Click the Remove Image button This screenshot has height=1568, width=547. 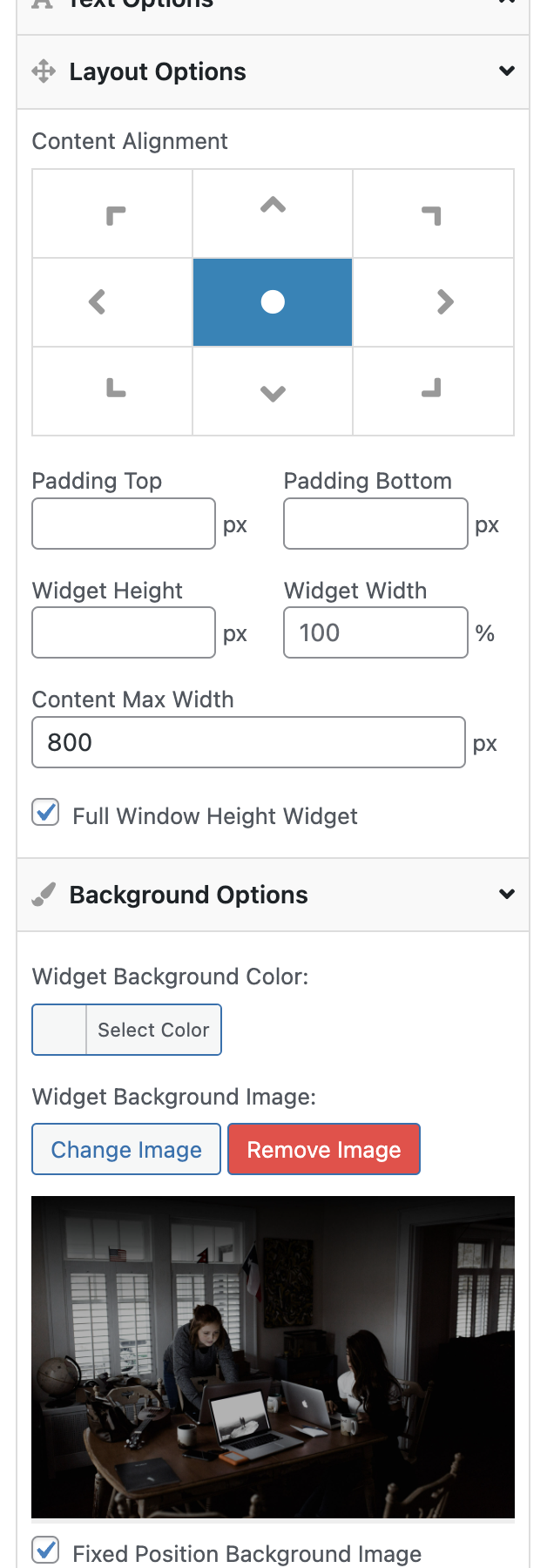coord(324,1149)
